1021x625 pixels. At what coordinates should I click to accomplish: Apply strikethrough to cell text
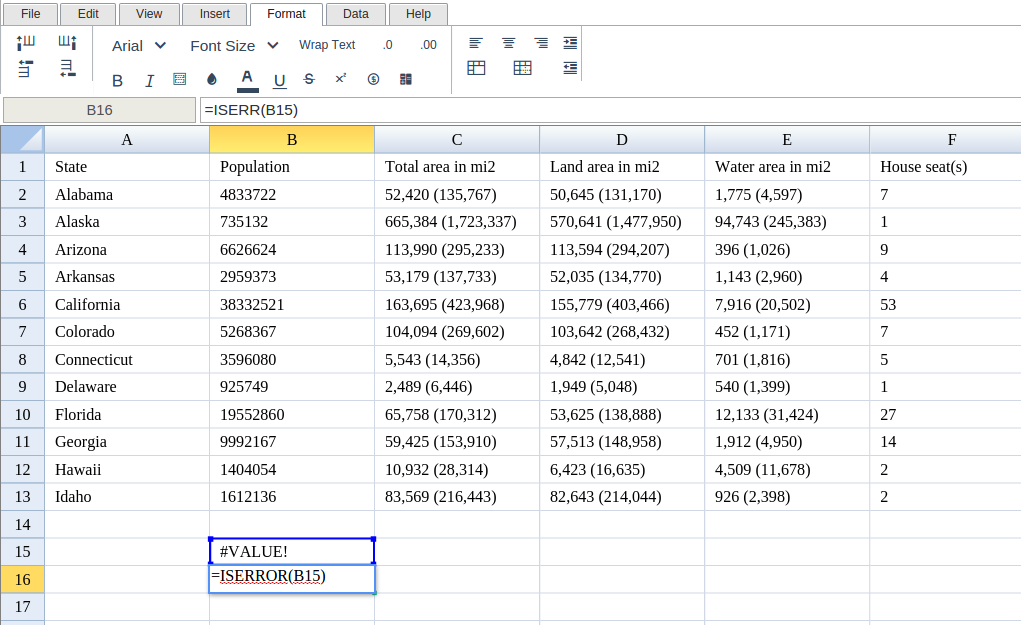pos(309,79)
